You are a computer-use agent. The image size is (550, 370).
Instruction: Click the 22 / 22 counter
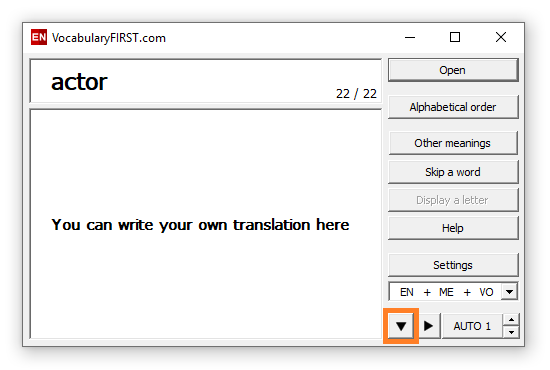click(x=356, y=94)
